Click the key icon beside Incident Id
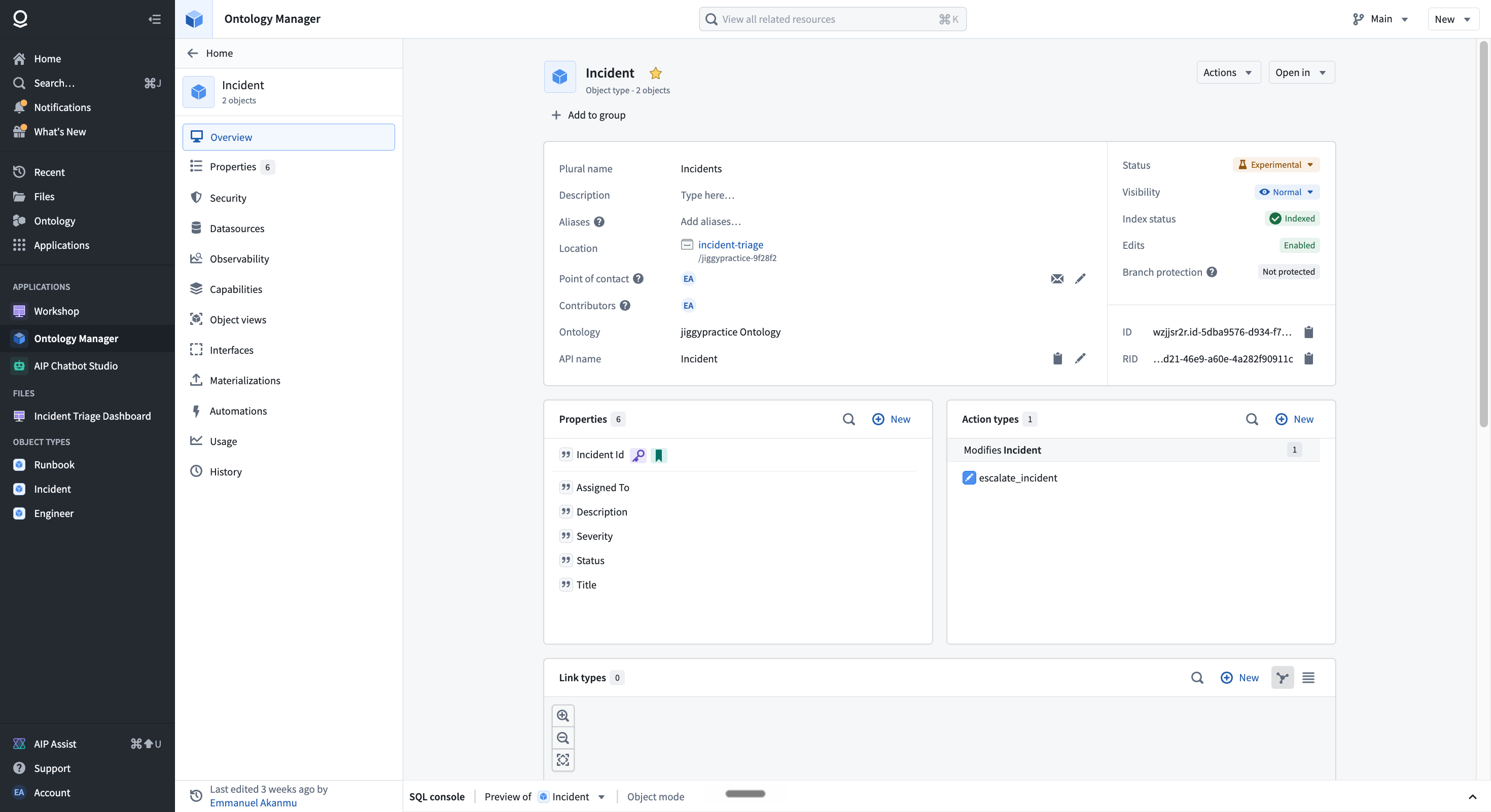This screenshot has height=812, width=1491. (638, 455)
